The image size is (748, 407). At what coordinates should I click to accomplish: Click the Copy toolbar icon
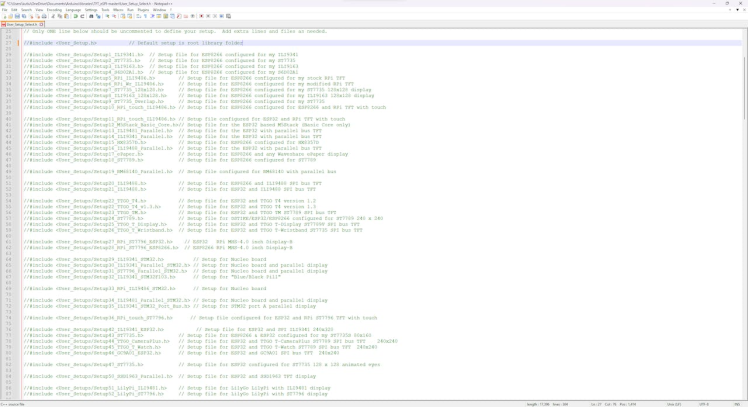(60, 16)
